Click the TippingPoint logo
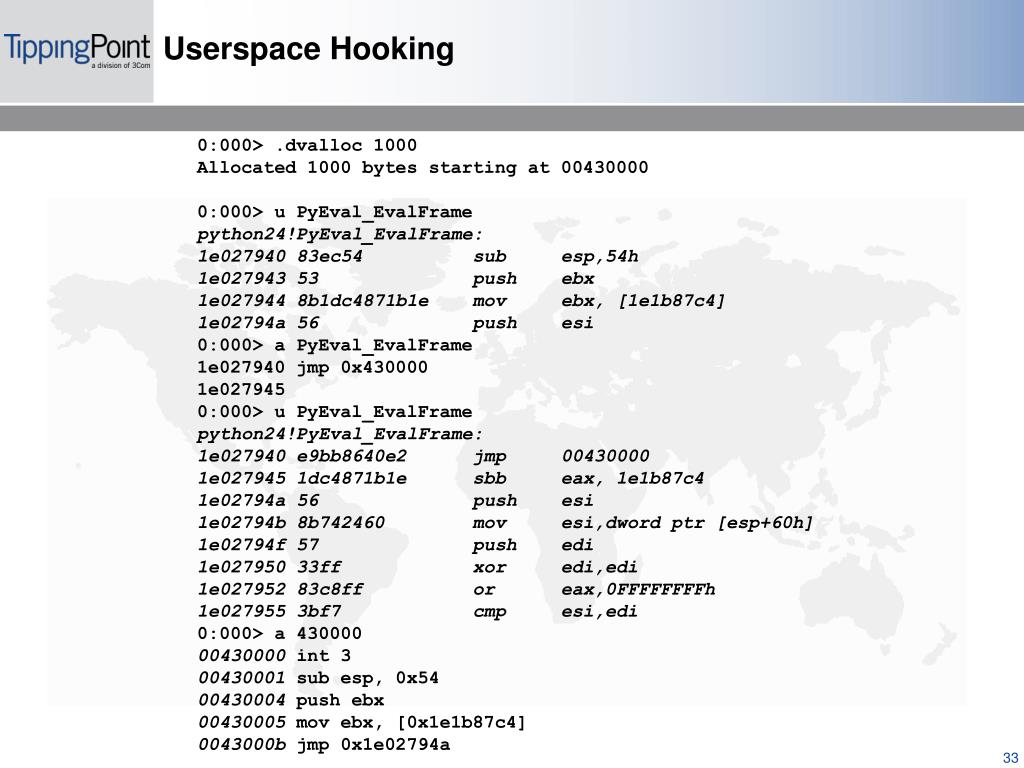Viewport: 1024px width, 768px height. 77,50
